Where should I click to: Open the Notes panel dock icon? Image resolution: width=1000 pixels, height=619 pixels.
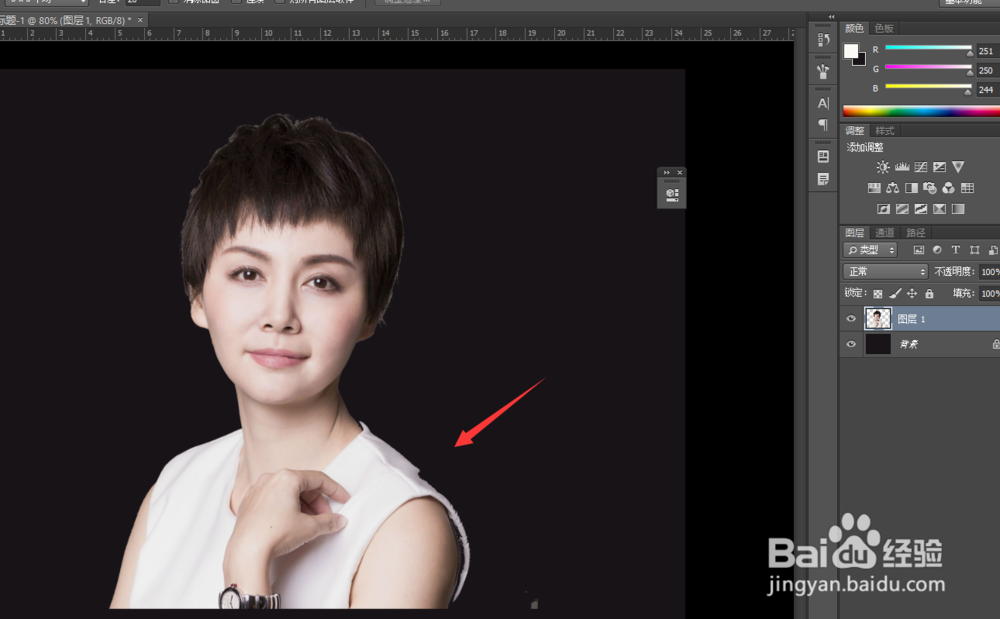[823, 179]
